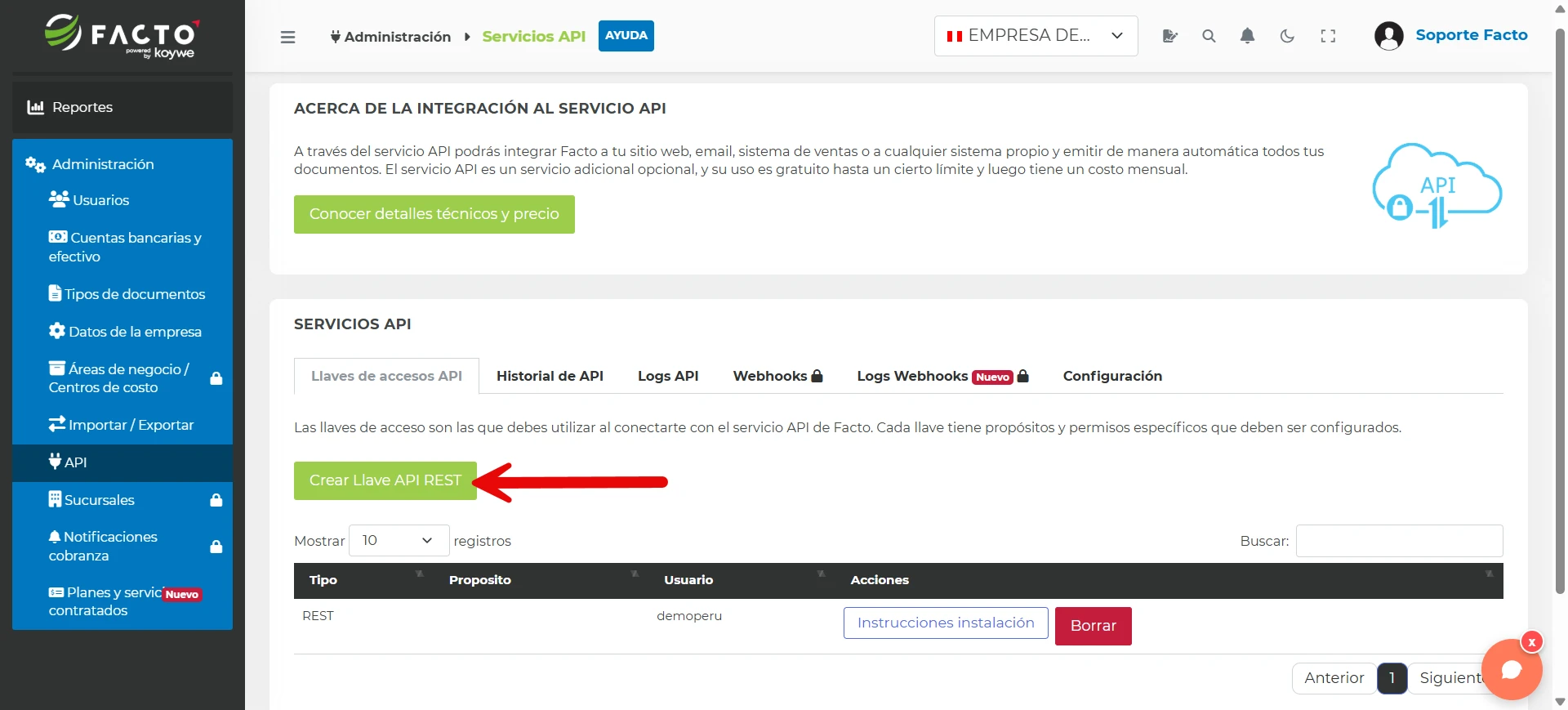The image size is (1568, 710).
Task: Open the chat support bubble
Action: [1512, 670]
